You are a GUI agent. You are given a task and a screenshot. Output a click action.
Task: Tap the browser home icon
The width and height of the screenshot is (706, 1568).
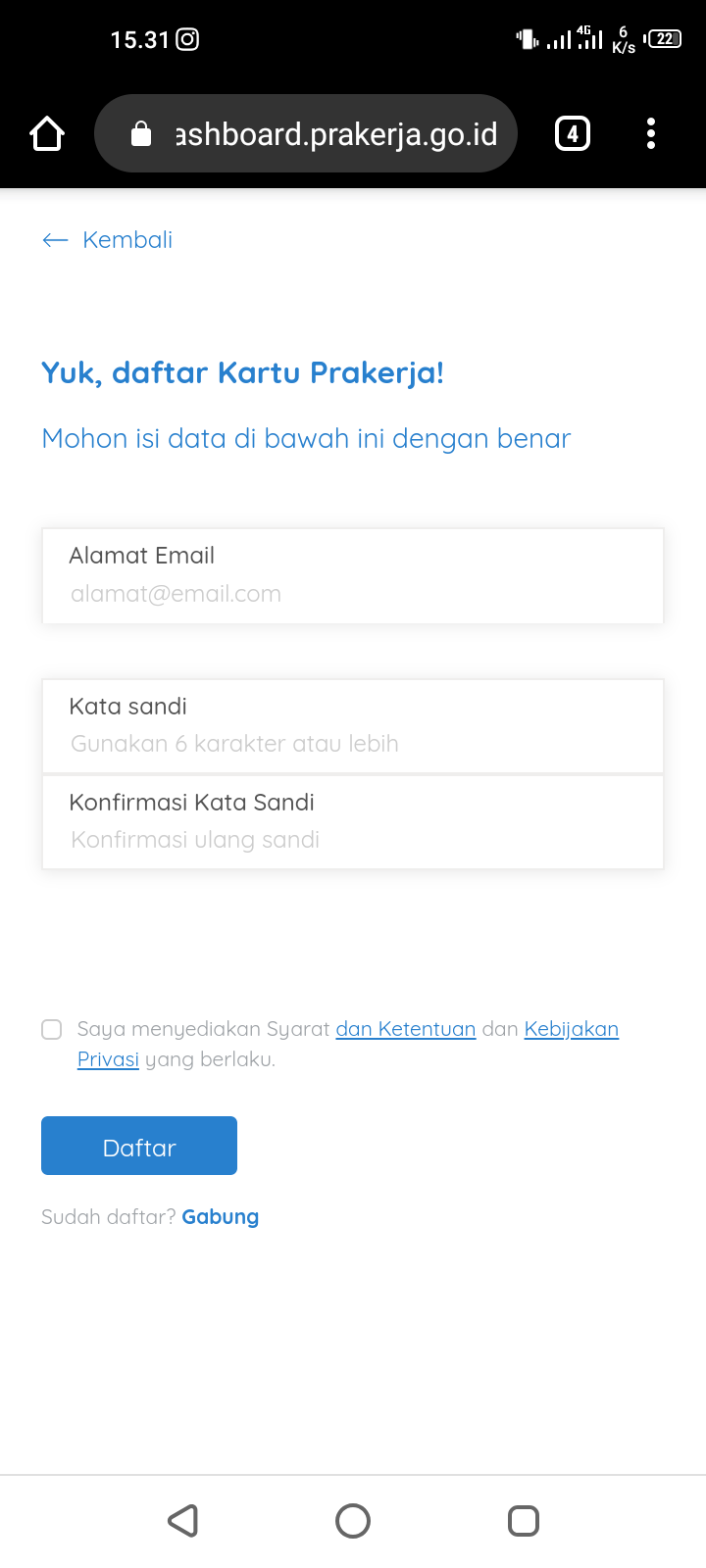(x=47, y=133)
